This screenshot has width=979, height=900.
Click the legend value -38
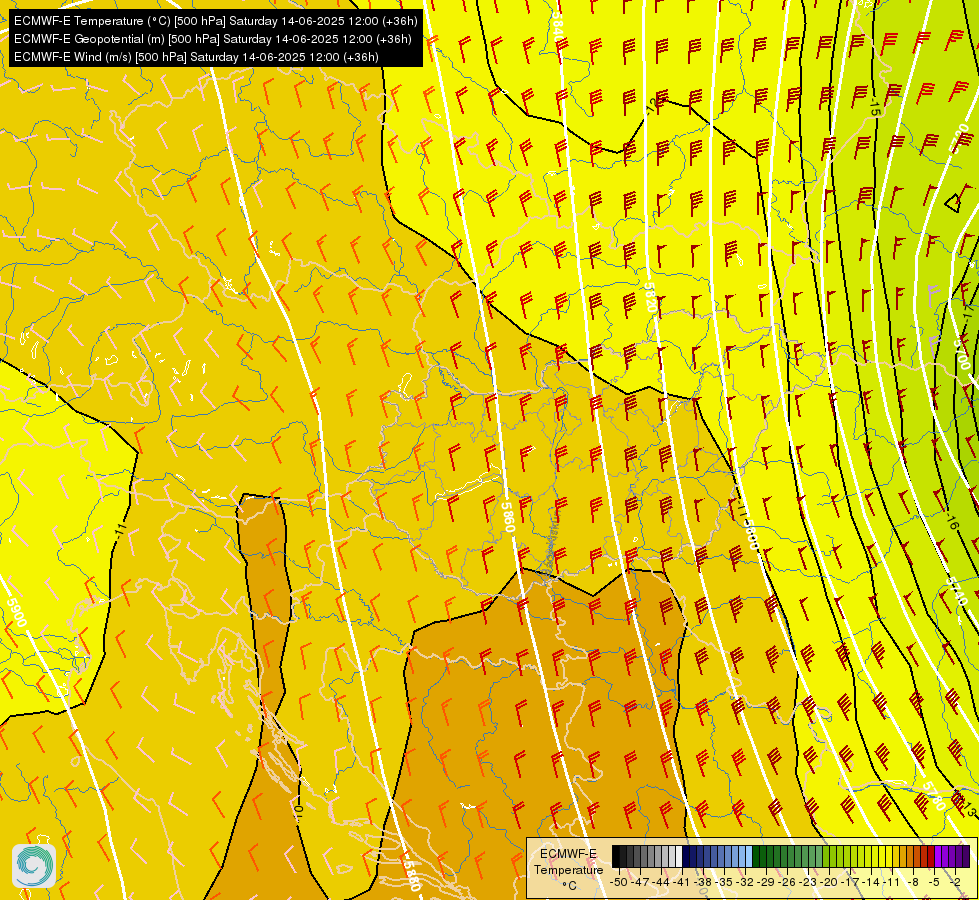[702, 882]
